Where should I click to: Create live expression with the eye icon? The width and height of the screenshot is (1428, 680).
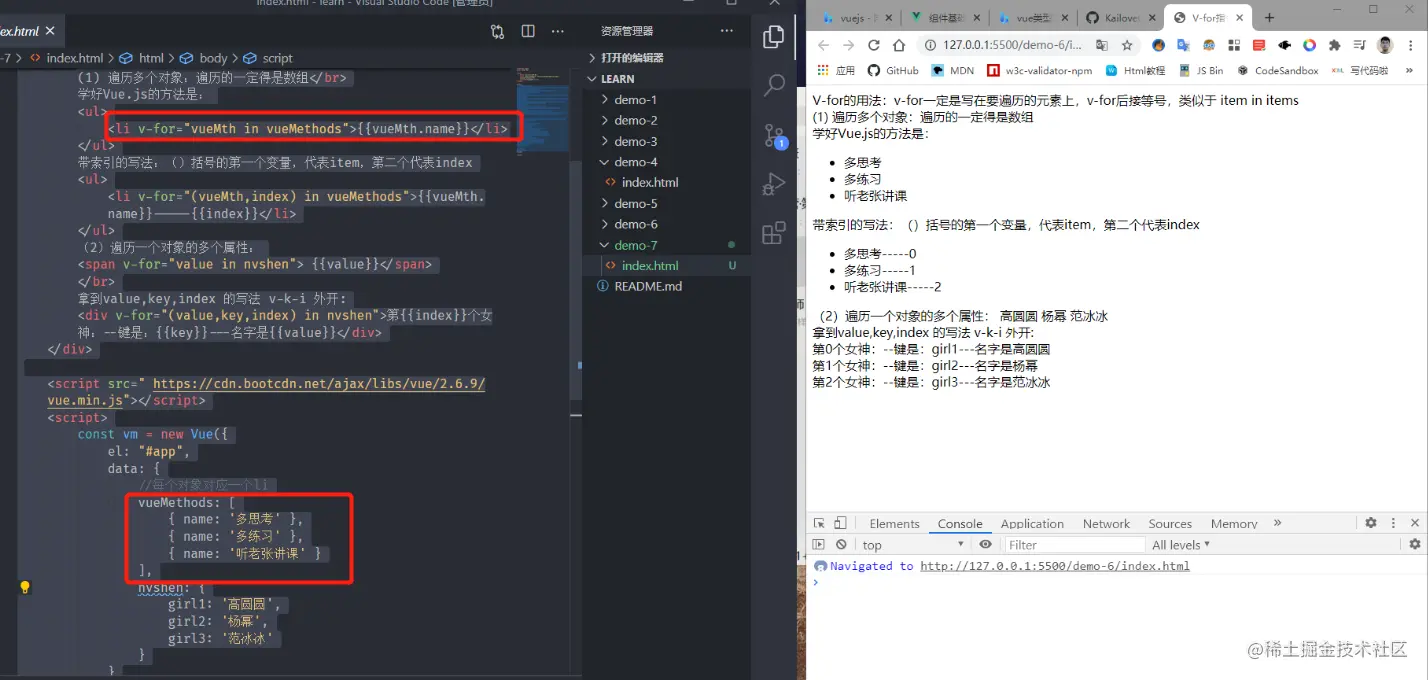985,545
